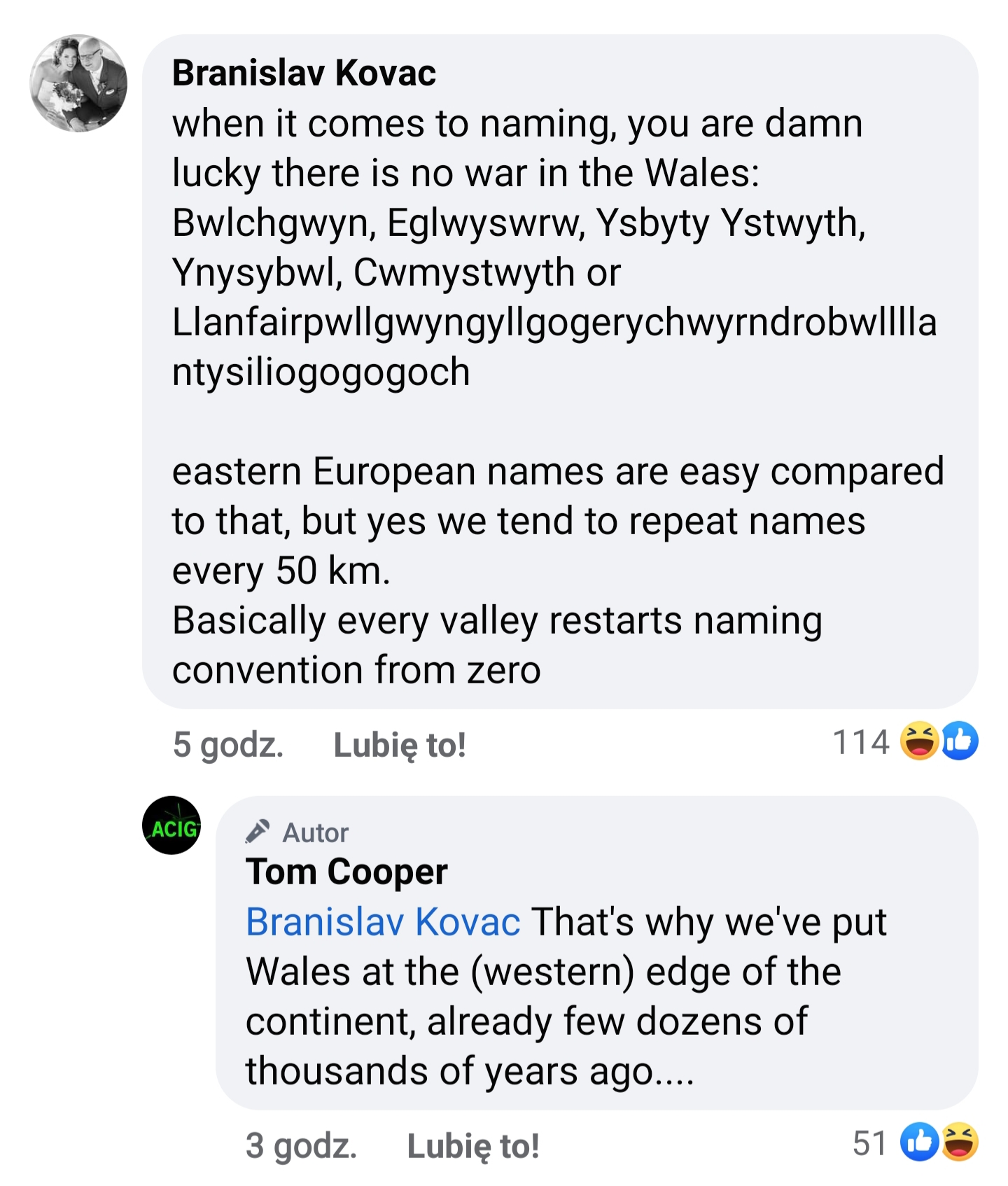Click the author pencil badge icon
The height and width of the screenshot is (1186, 1008).
pos(258,832)
